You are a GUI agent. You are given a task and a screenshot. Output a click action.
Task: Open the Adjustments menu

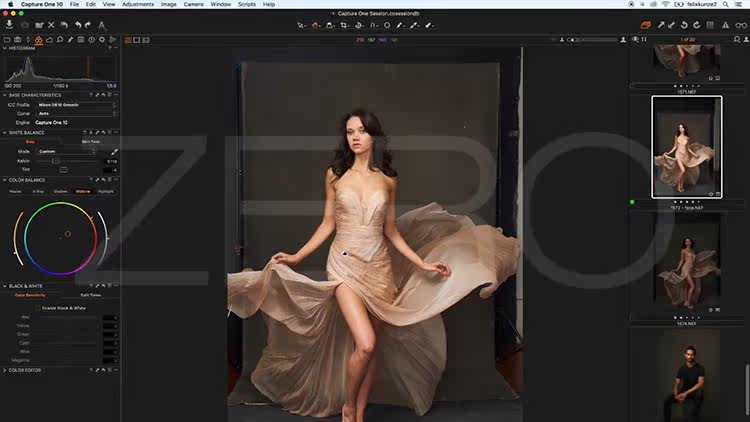click(138, 4)
